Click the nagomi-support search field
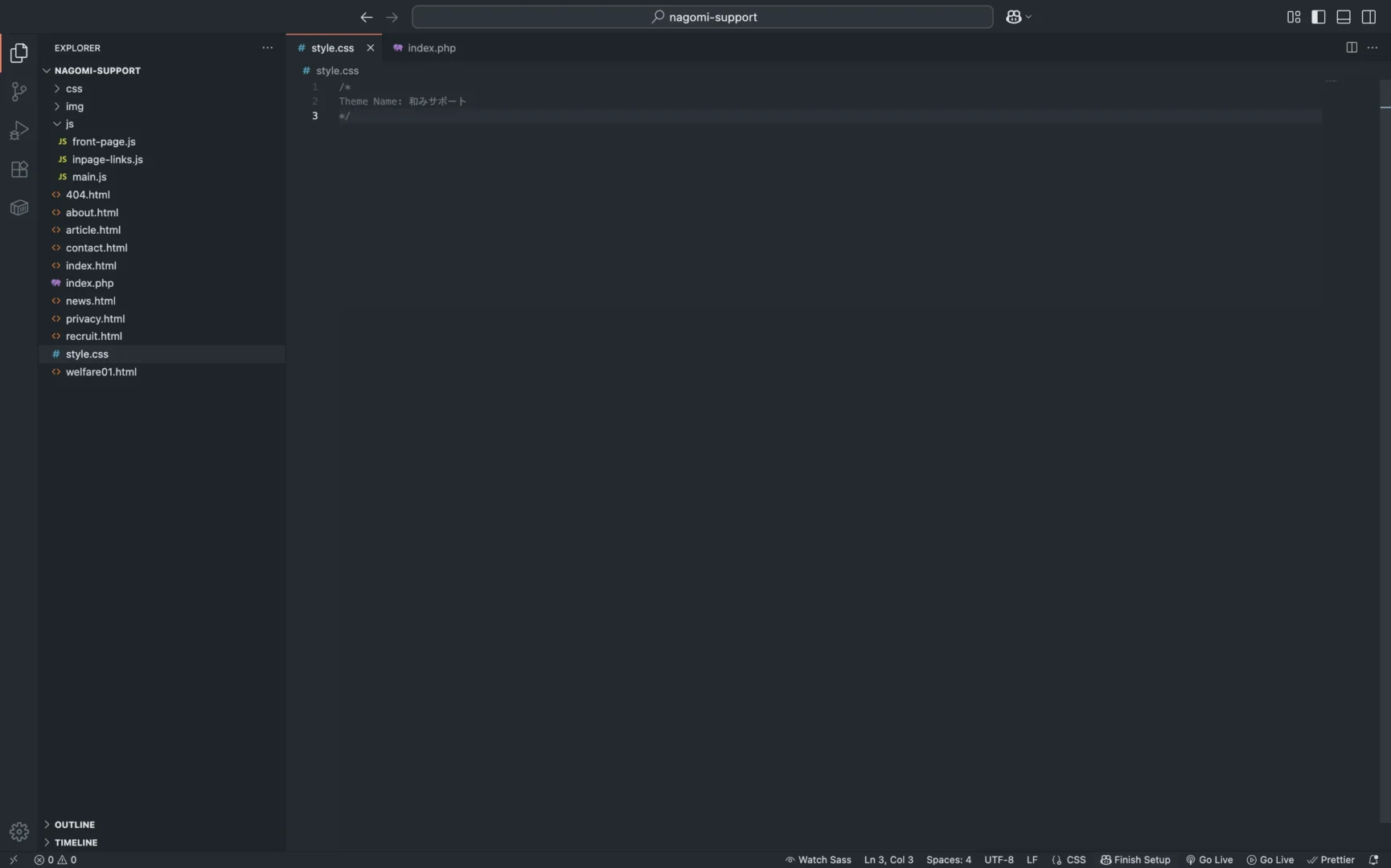The width and height of the screenshot is (1391, 868). 703,17
